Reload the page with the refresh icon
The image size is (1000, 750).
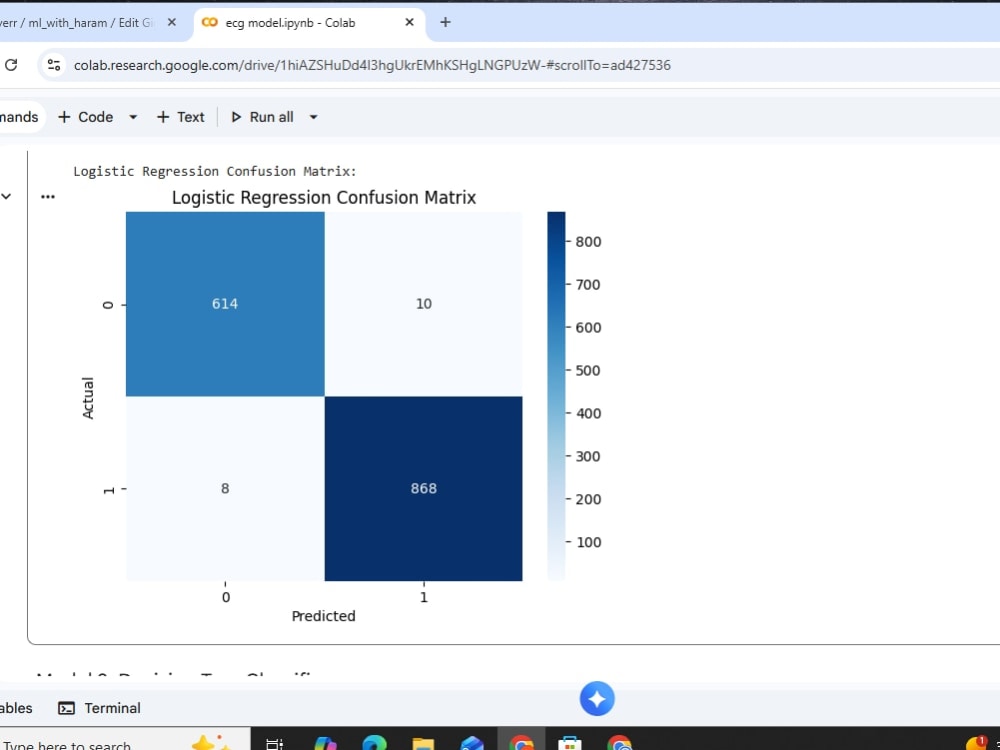[x=11, y=64]
